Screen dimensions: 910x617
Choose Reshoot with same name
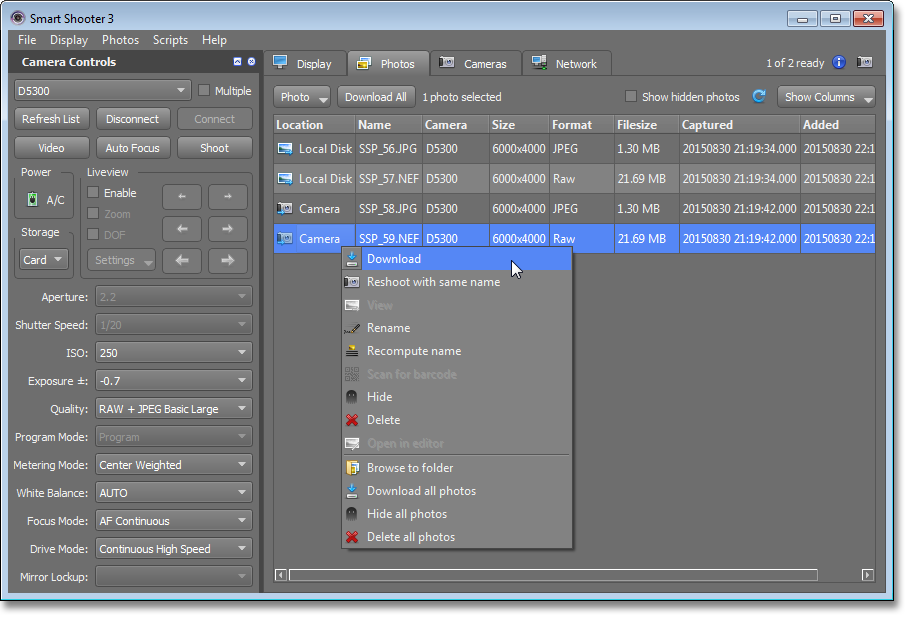click(433, 282)
